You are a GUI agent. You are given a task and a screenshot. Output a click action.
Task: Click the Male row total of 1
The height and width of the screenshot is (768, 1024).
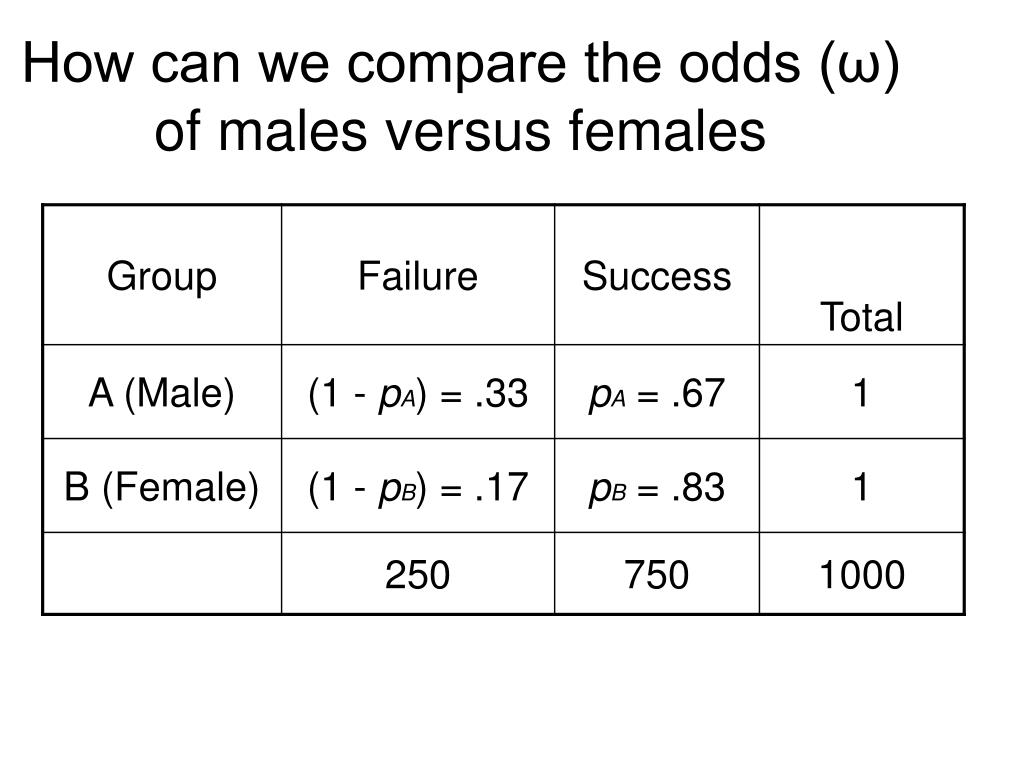tap(862, 392)
